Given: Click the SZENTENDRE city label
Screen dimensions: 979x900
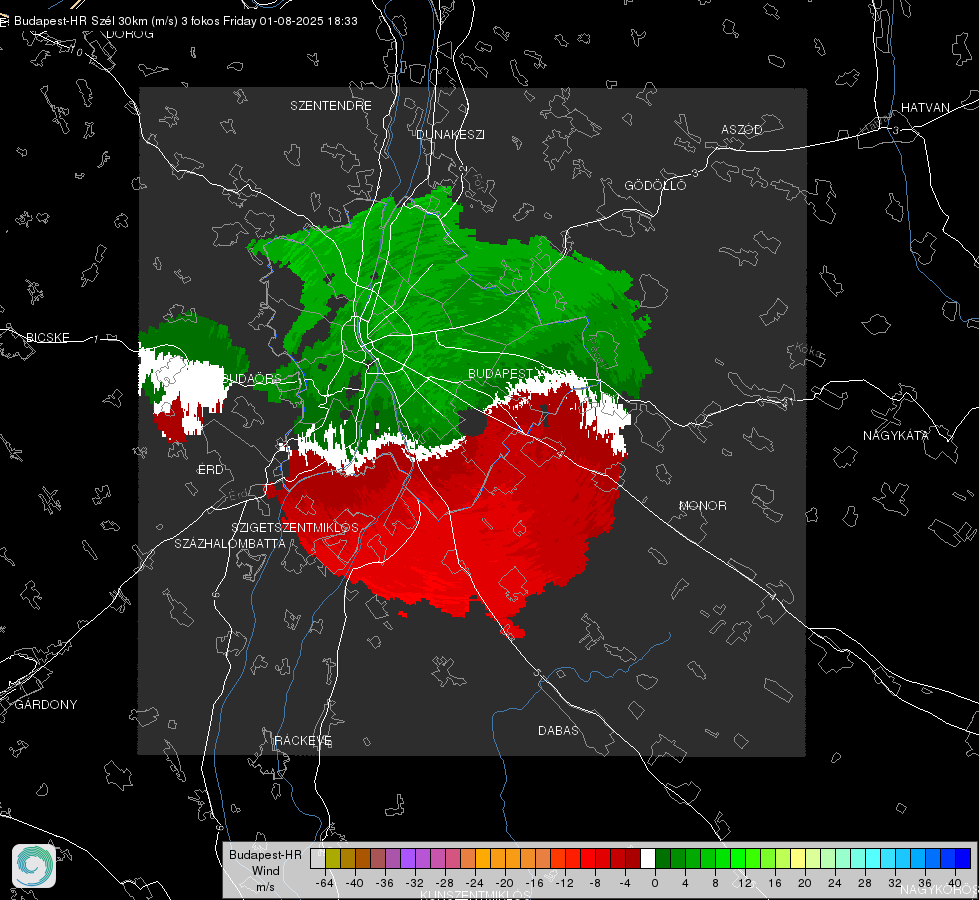Looking at the screenshot, I should coord(331,106).
